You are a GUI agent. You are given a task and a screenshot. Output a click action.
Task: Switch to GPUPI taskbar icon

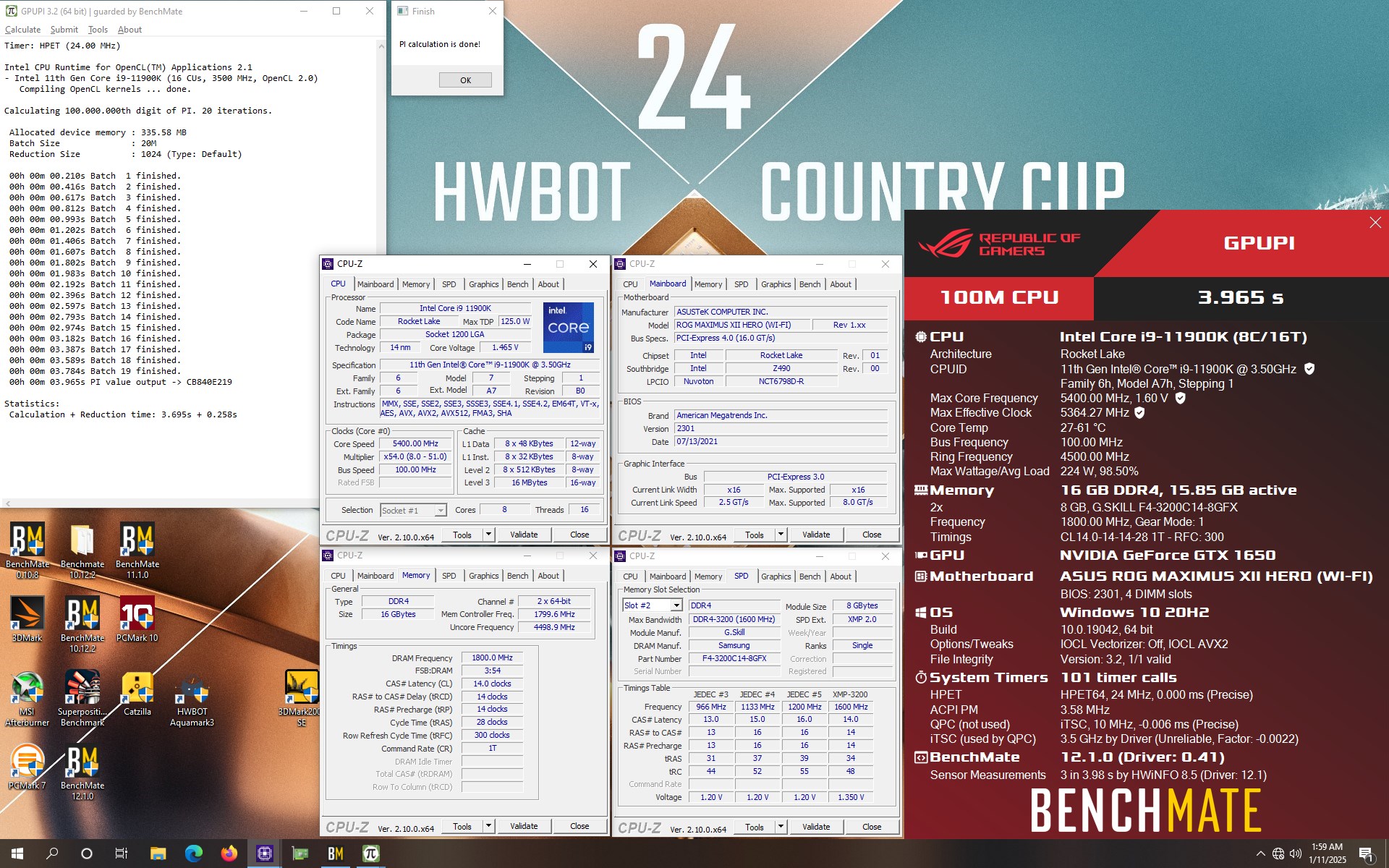point(370,854)
